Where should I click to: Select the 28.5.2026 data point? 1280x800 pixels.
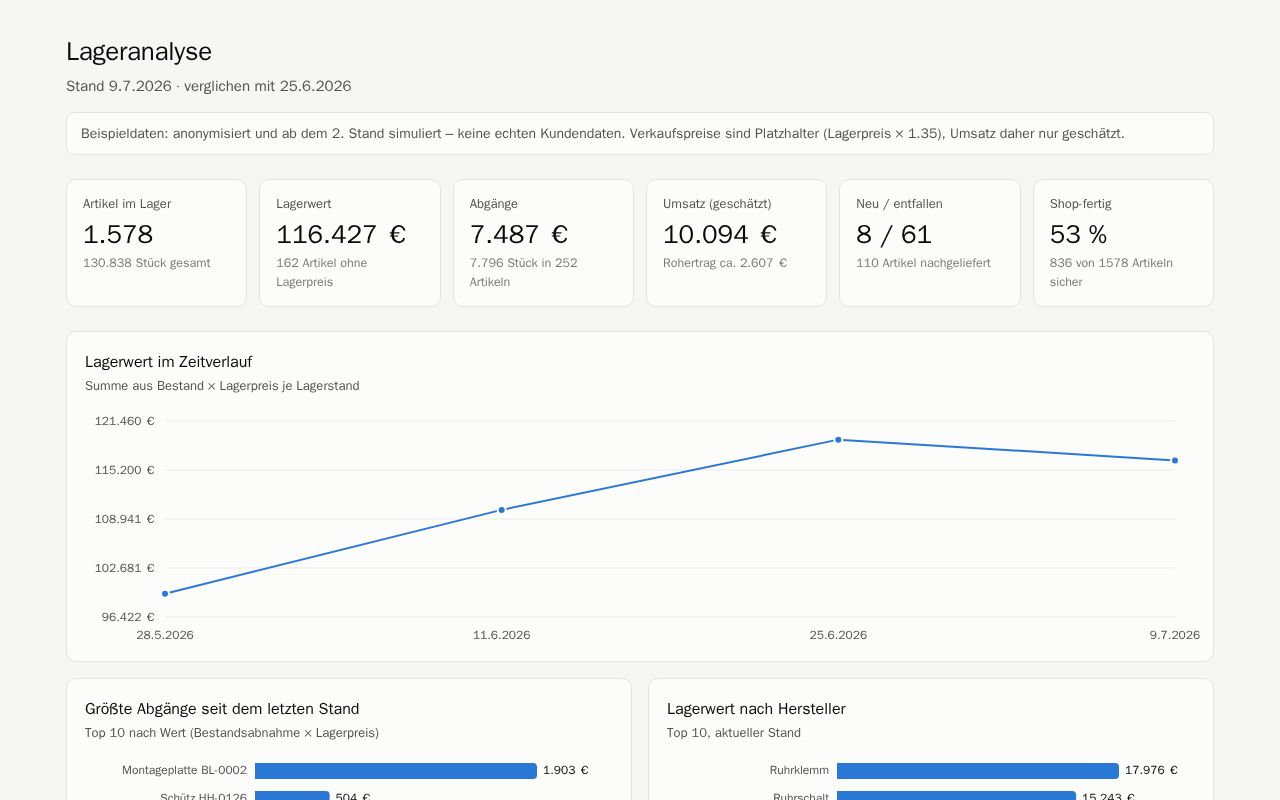coord(165,594)
